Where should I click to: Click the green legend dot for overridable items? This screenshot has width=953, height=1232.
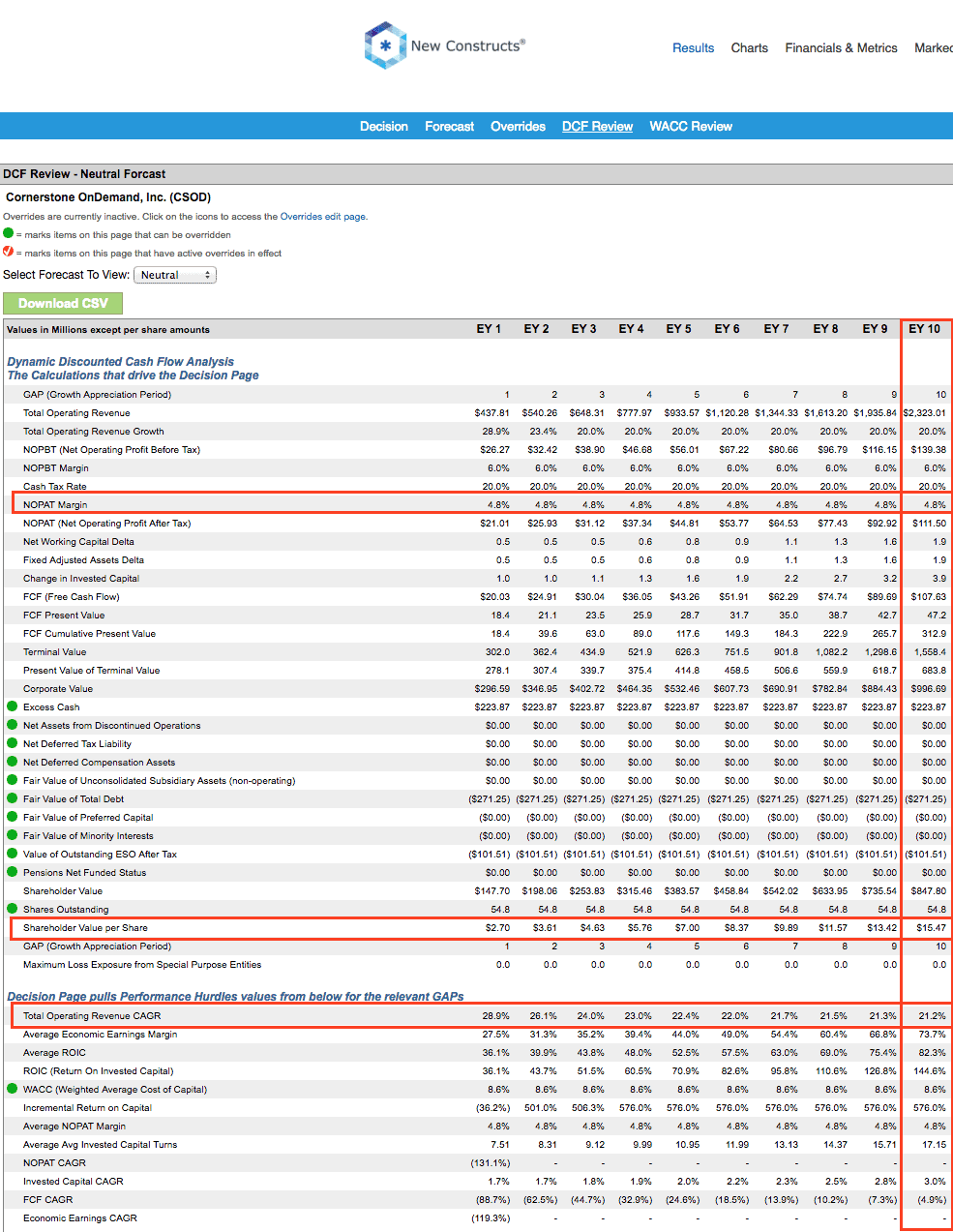(x=9, y=233)
